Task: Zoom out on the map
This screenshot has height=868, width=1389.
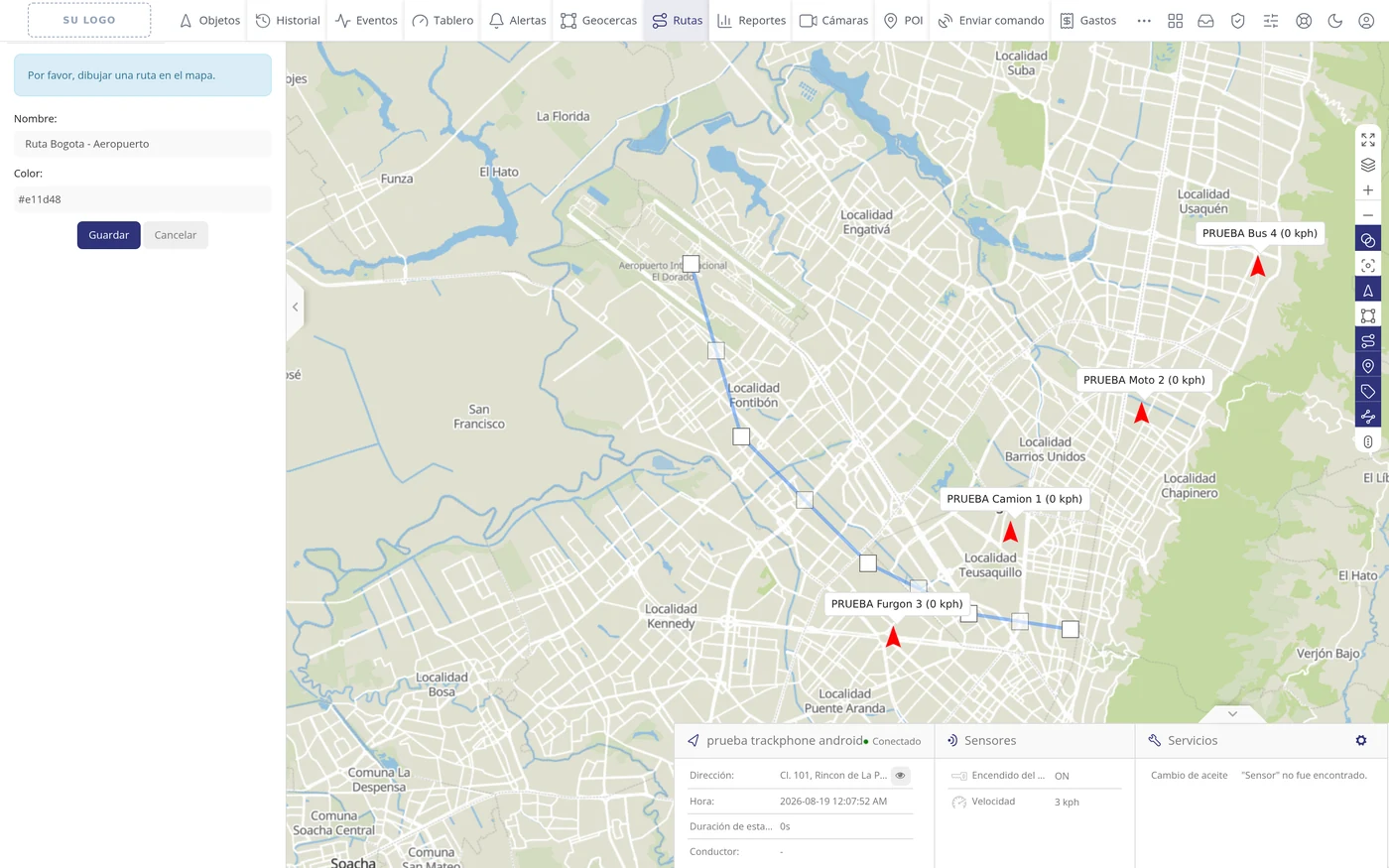Action: pyautogui.click(x=1368, y=215)
